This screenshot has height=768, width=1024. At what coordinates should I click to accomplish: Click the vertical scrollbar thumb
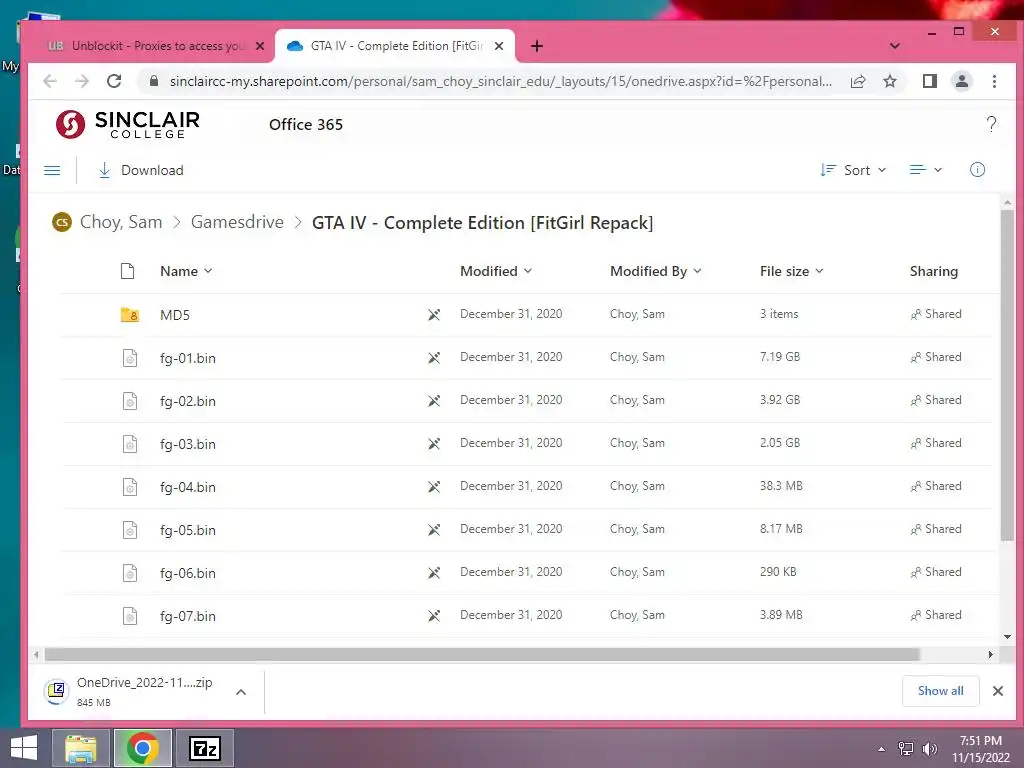click(x=1007, y=376)
